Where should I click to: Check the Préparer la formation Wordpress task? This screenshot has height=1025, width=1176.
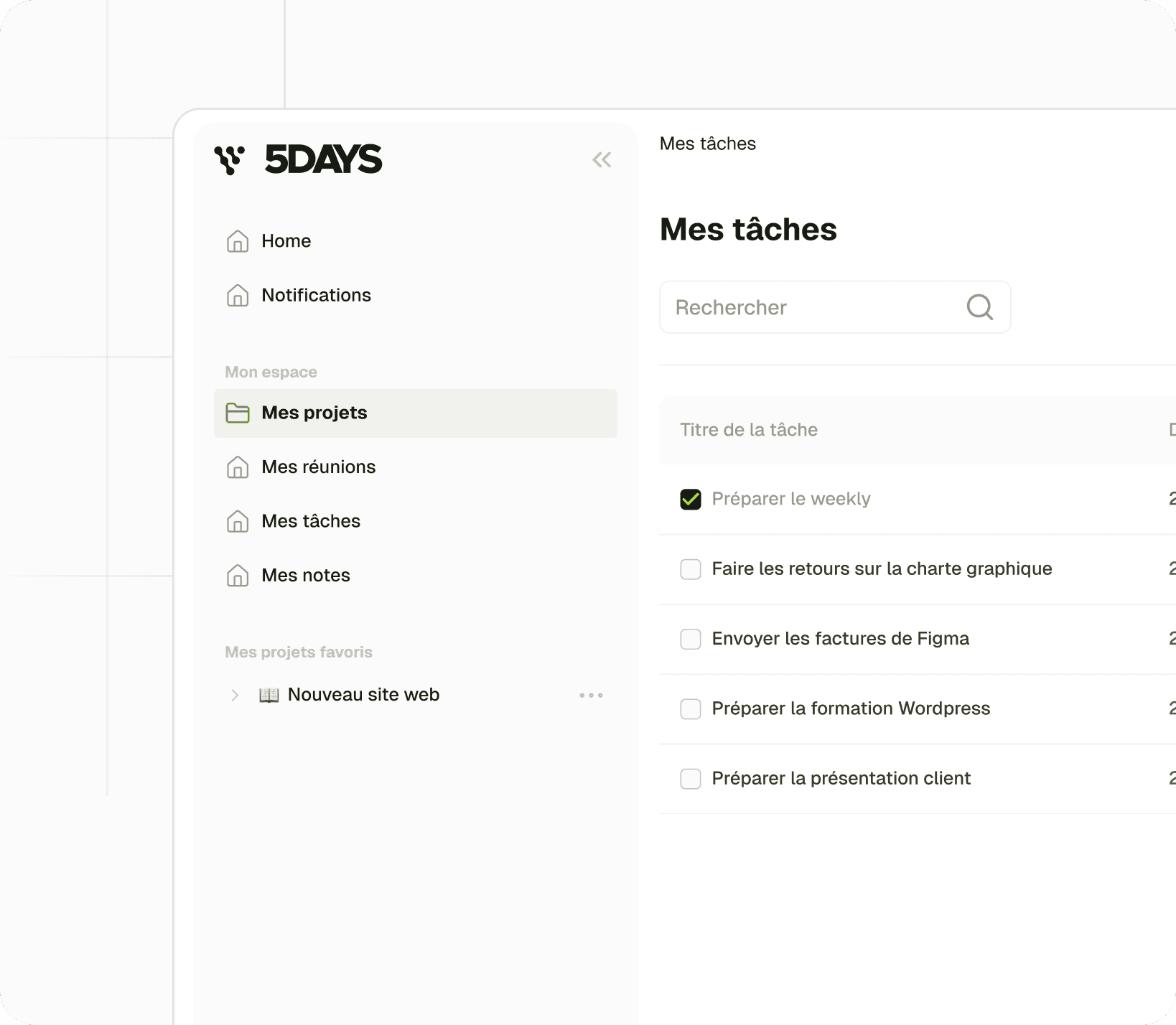point(690,708)
